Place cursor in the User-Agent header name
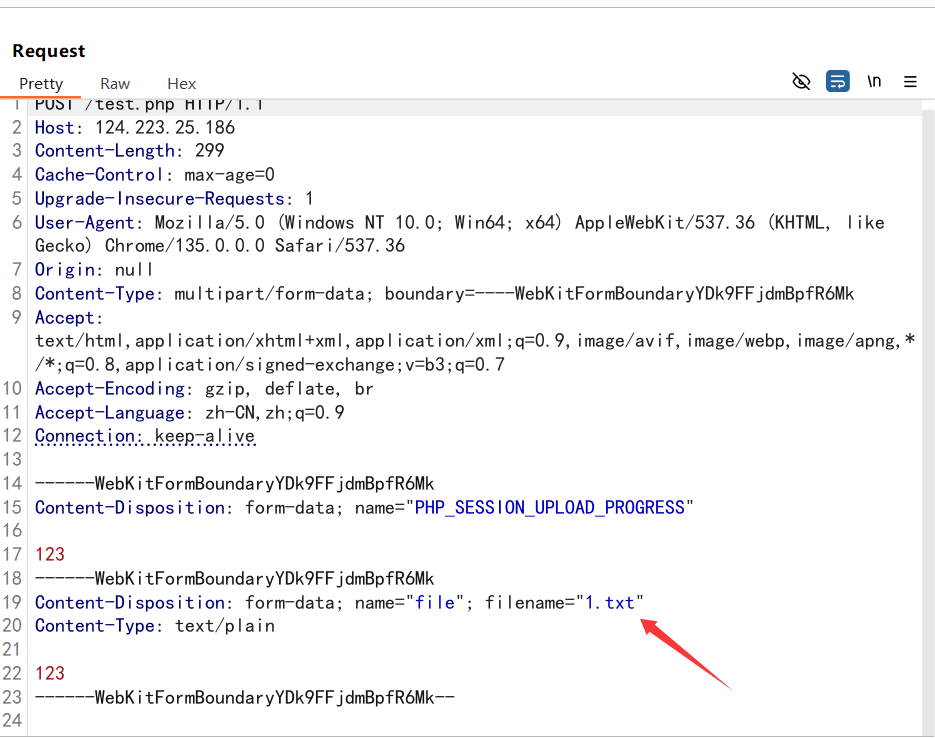This screenshot has height=738, width=935. 84,222
